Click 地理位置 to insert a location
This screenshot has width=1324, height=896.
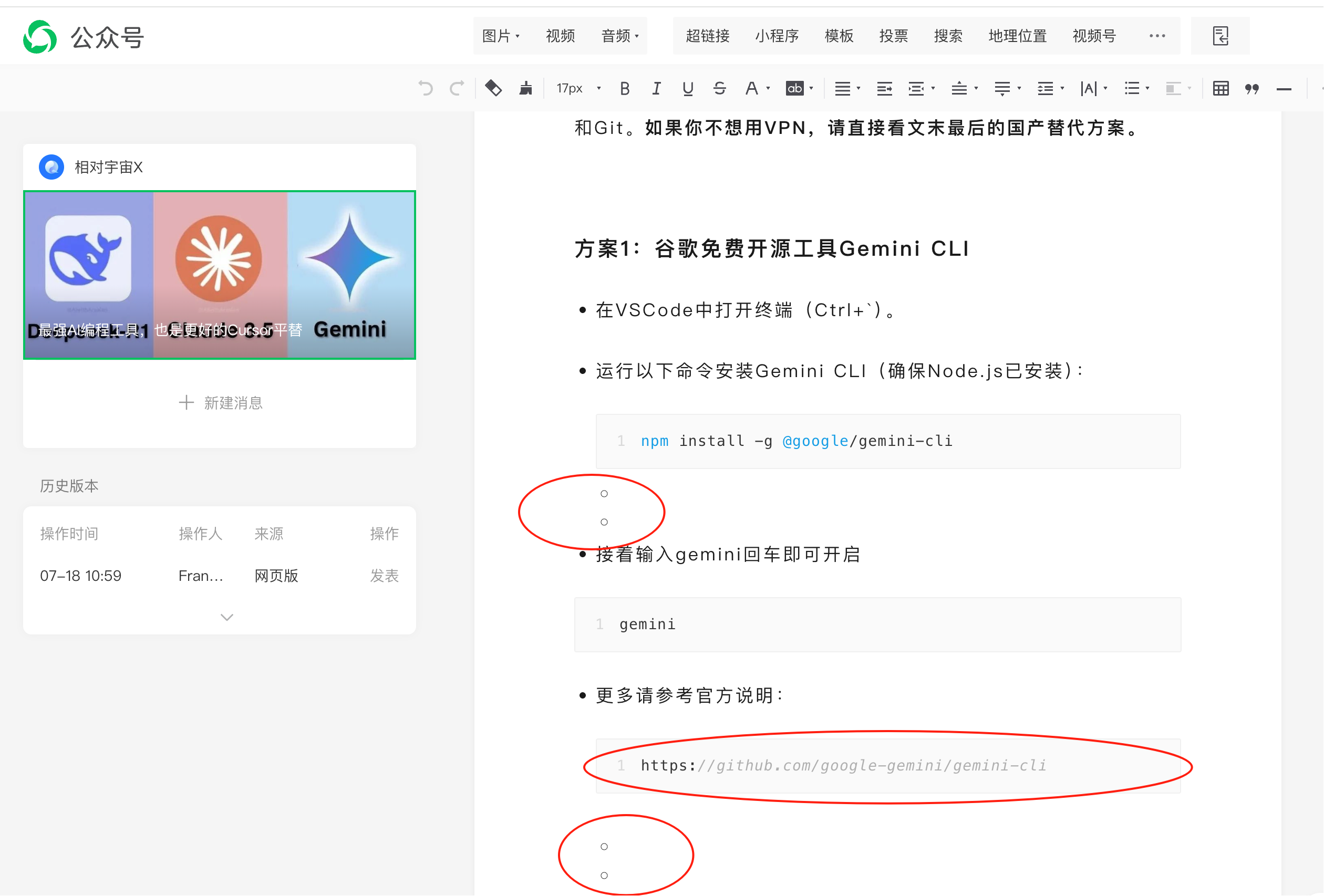pyautogui.click(x=1018, y=36)
